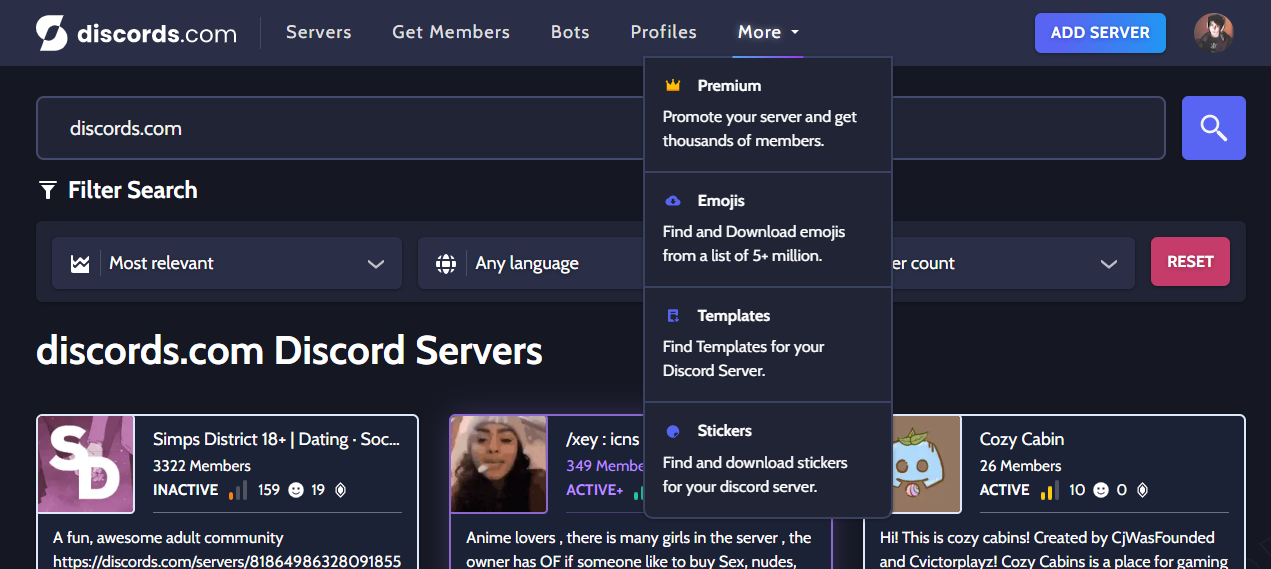
Task: Open the /xey : icns server thumbnail
Action: click(499, 465)
